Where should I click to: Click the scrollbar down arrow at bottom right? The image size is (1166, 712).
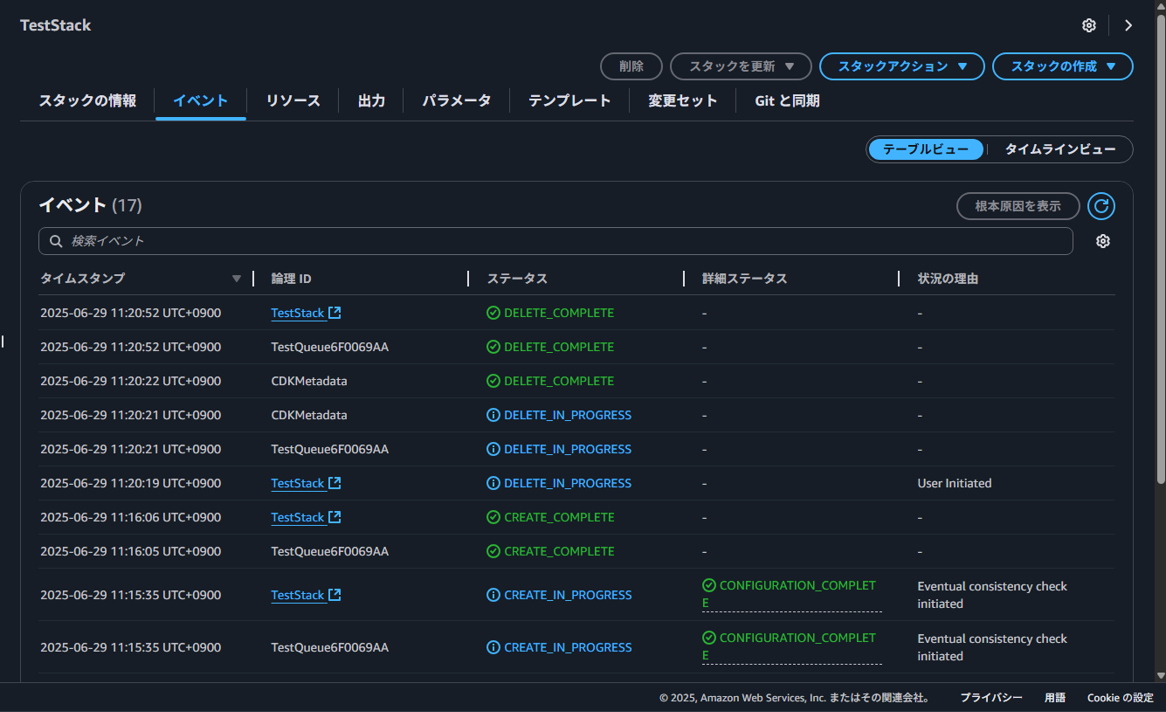[x=1161, y=676]
